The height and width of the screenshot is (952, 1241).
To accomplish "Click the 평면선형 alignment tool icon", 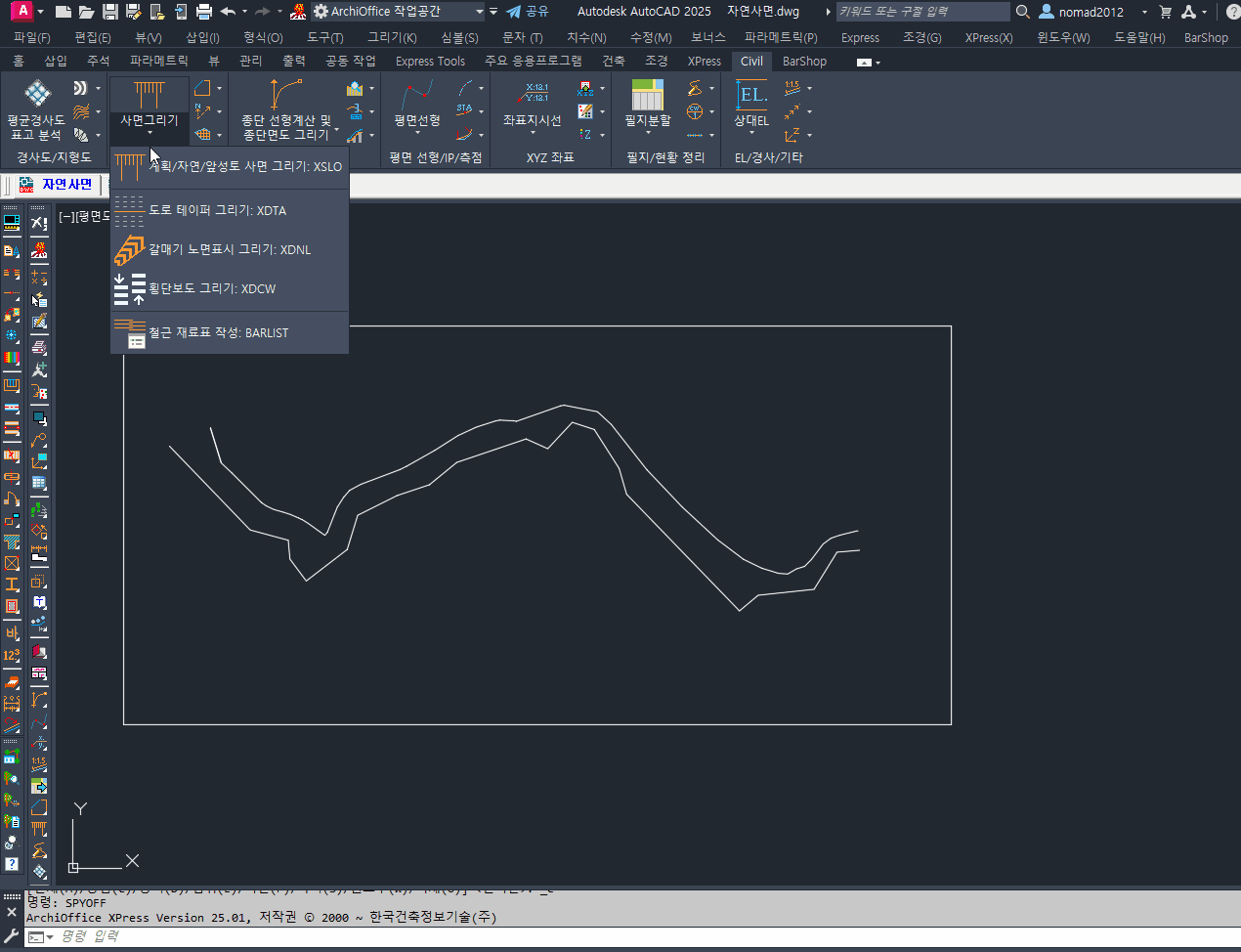I will 417,96.
